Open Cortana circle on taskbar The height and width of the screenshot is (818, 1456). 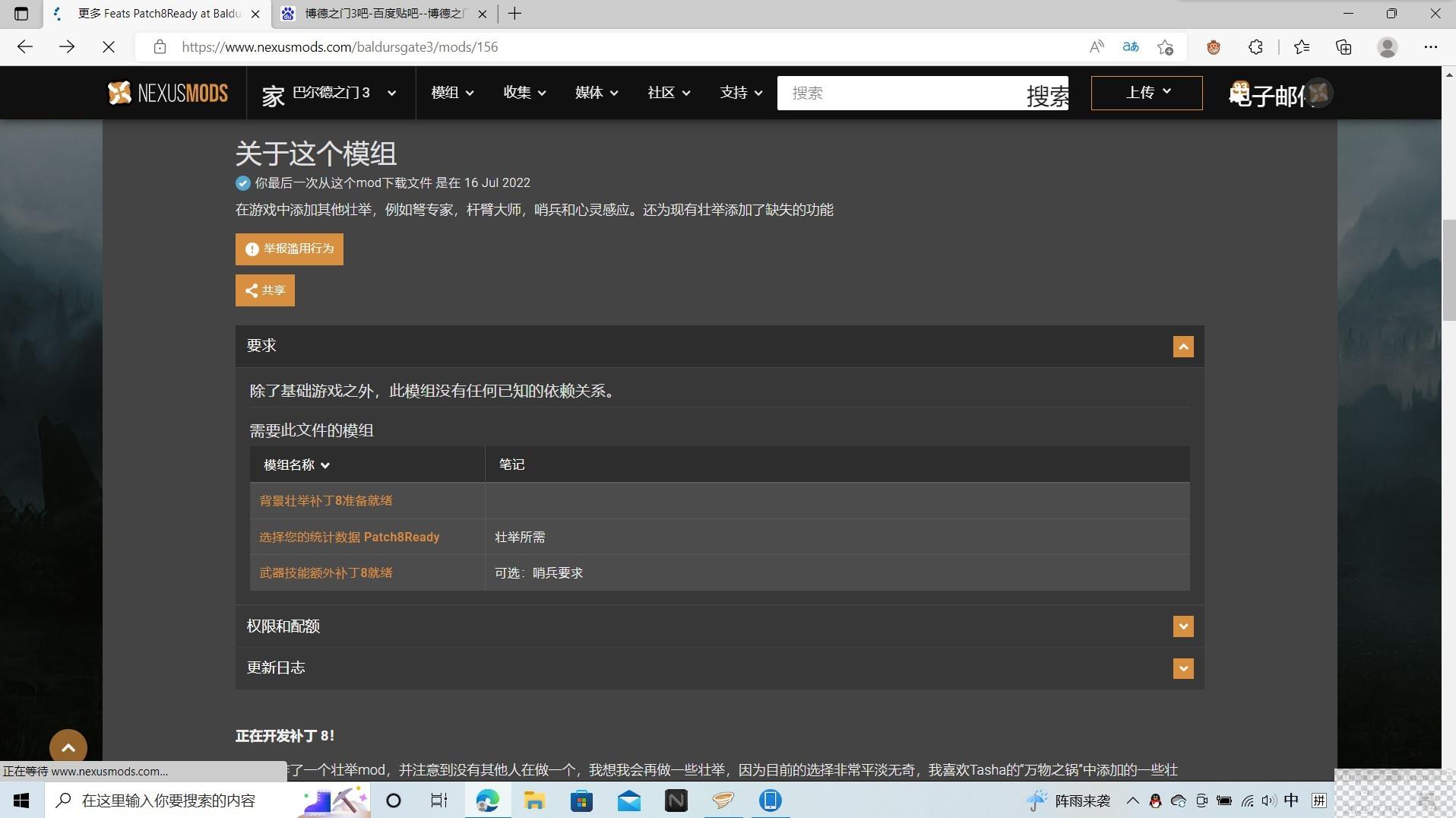click(394, 801)
